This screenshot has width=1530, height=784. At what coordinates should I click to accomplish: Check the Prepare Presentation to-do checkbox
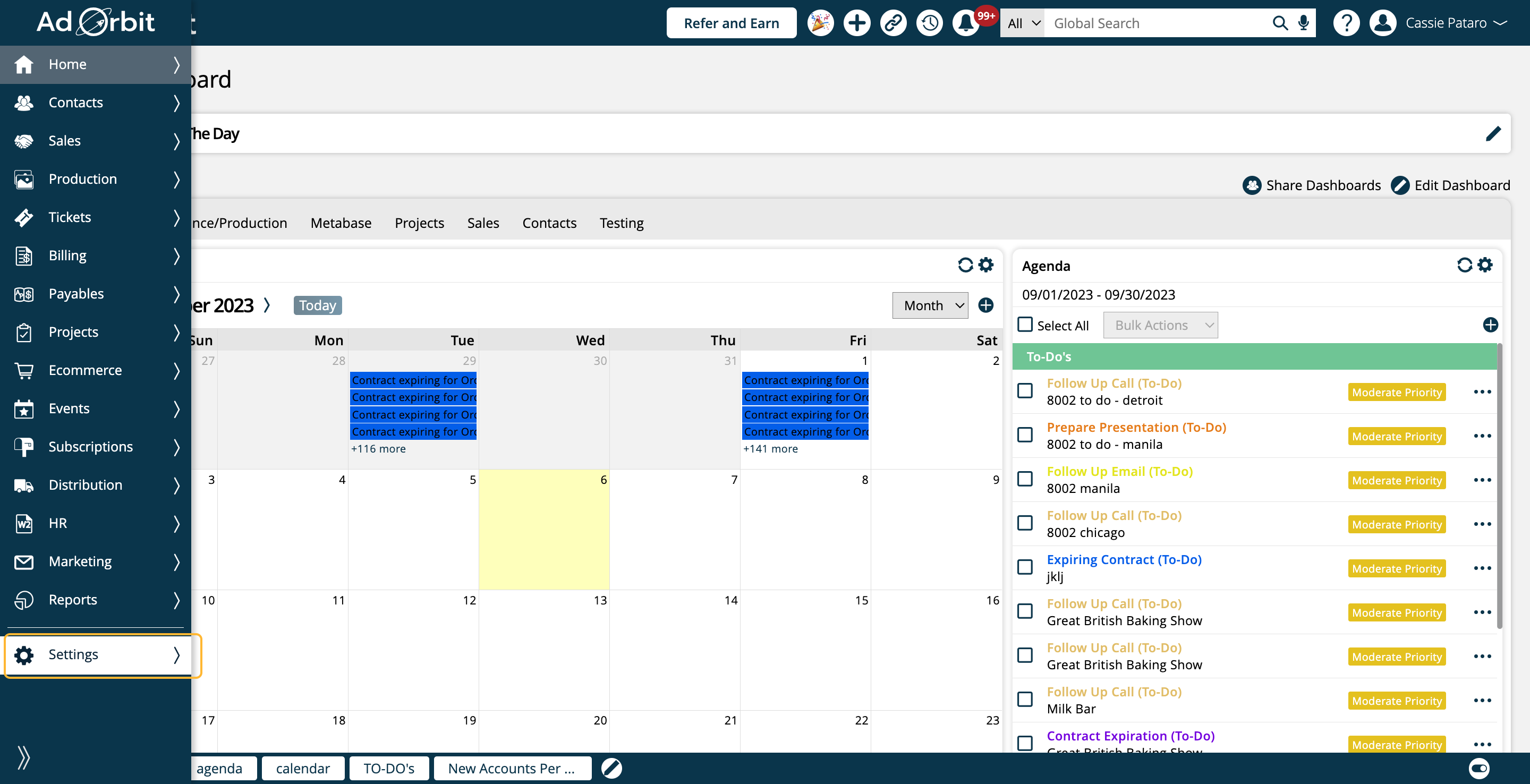click(x=1025, y=435)
